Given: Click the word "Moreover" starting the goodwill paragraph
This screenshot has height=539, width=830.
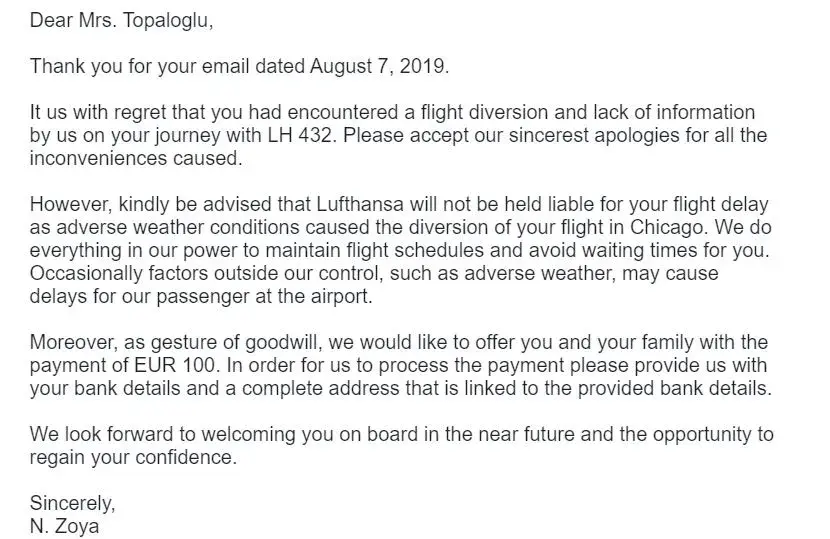Looking at the screenshot, I should [76, 342].
